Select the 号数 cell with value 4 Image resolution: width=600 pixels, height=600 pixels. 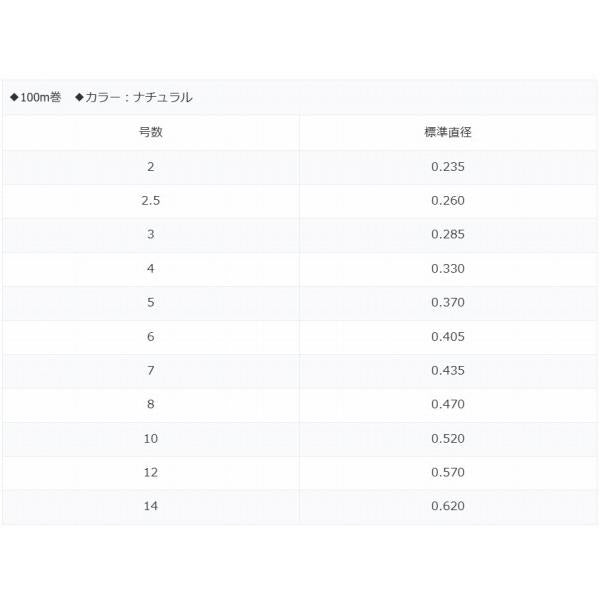click(151, 268)
